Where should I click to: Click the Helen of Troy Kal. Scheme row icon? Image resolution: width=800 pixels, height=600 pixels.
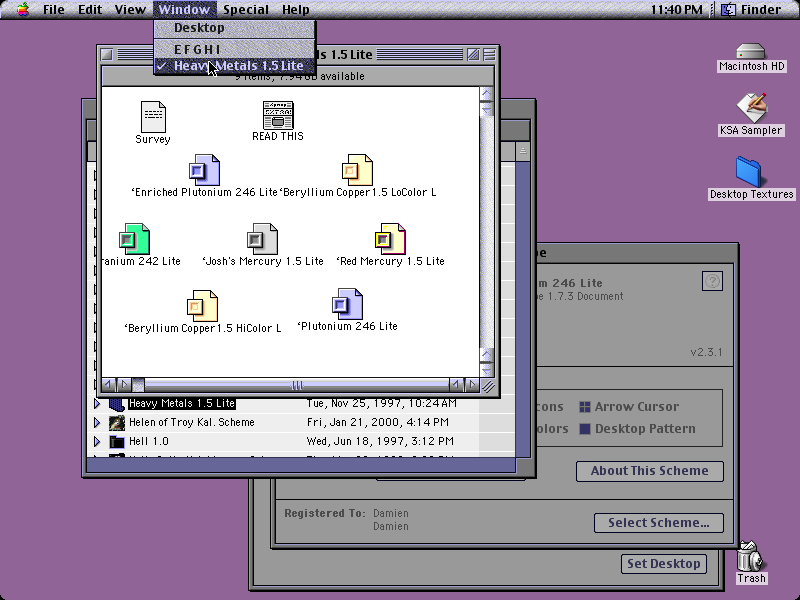[x=117, y=422]
